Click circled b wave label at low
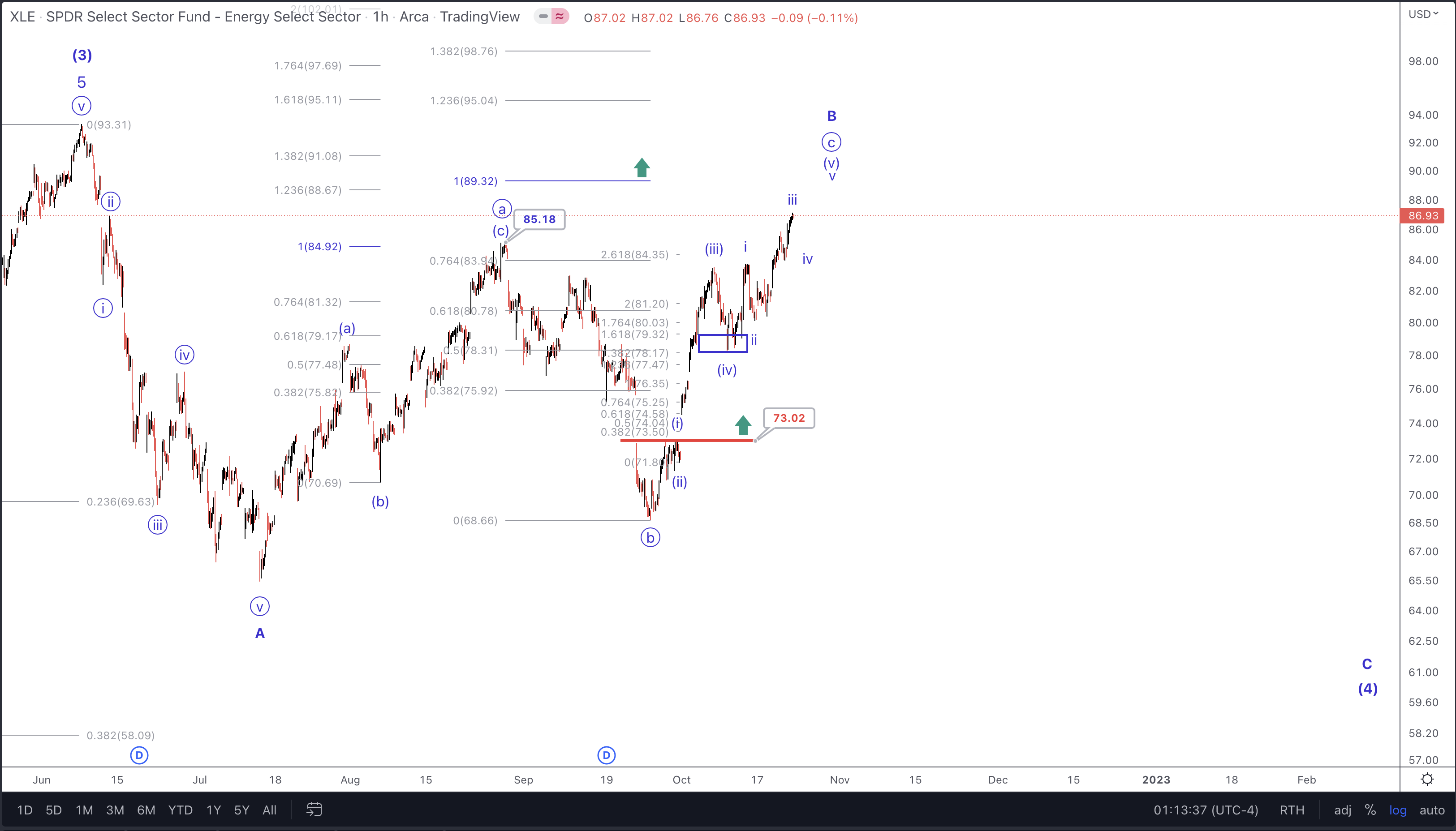This screenshot has height=831, width=1456. click(x=650, y=537)
